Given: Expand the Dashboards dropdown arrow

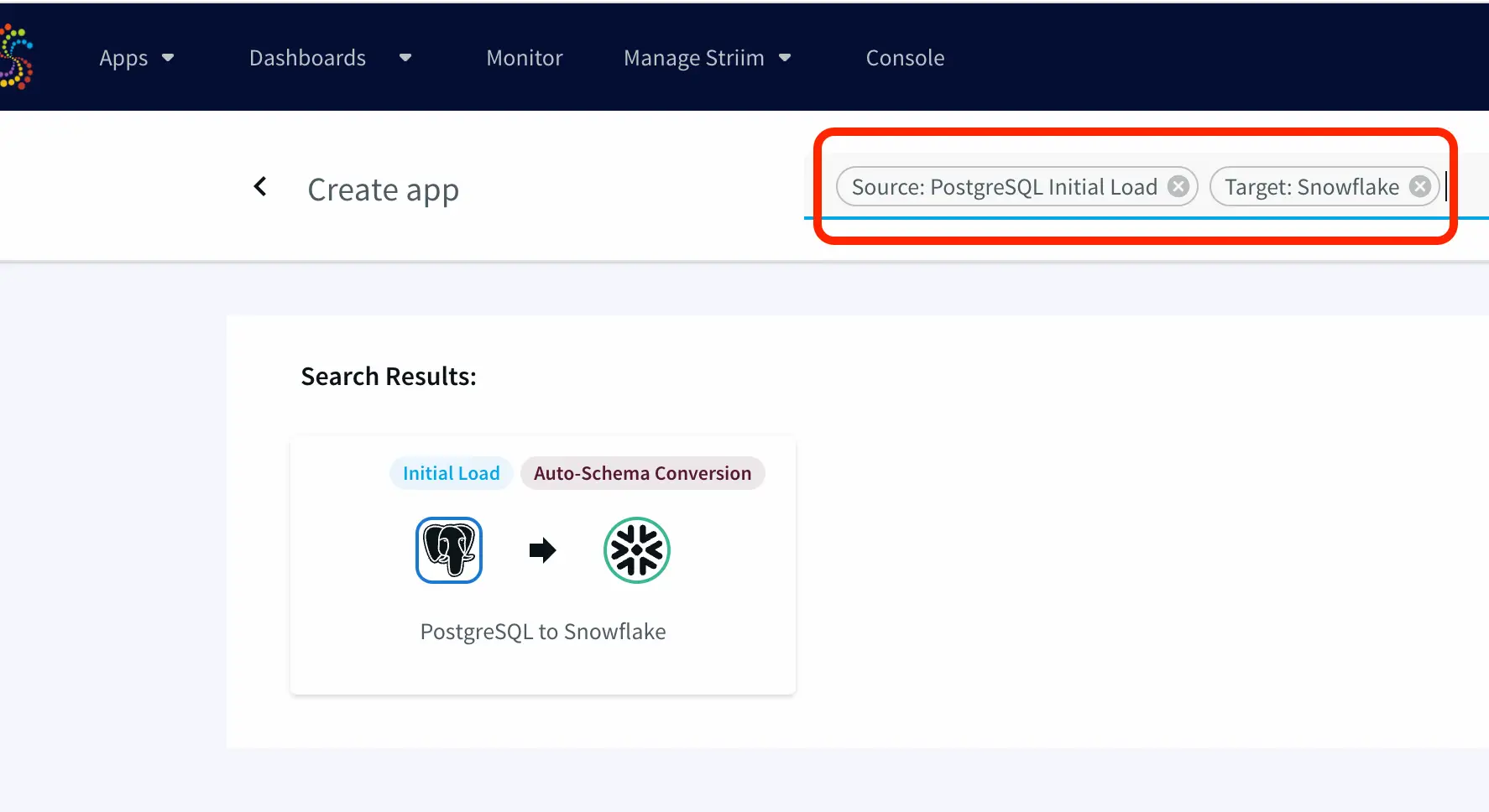Looking at the screenshot, I should point(405,58).
